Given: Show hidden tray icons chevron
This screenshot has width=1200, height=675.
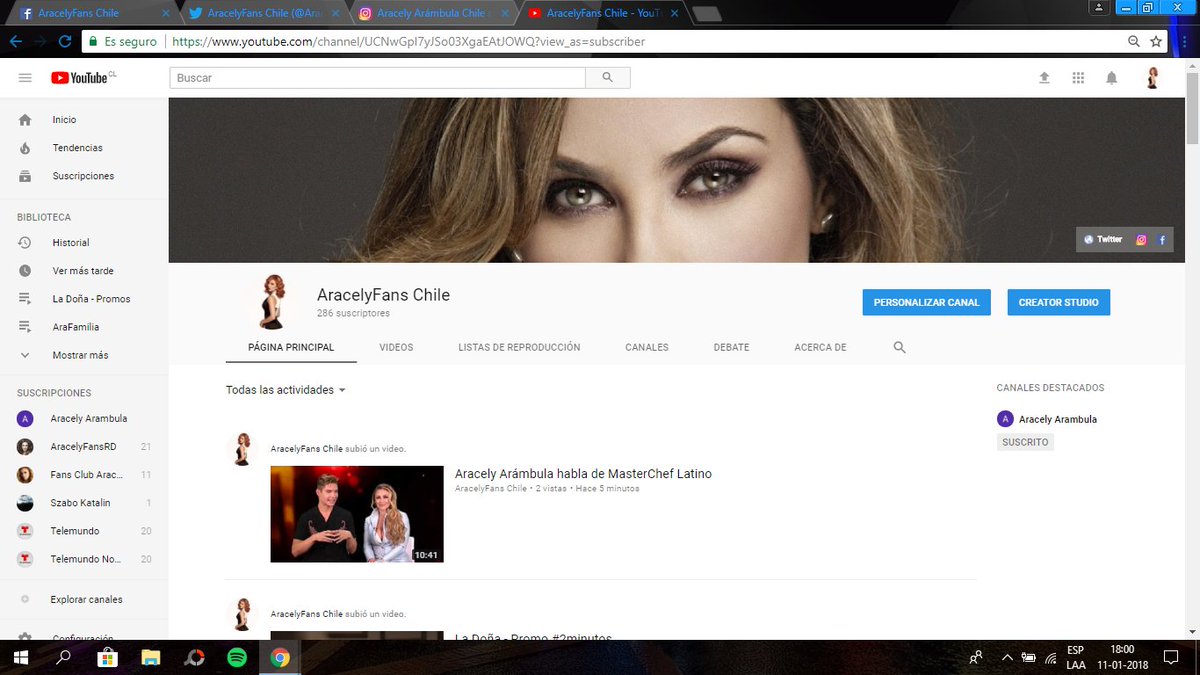Looking at the screenshot, I should click(x=1005, y=657).
